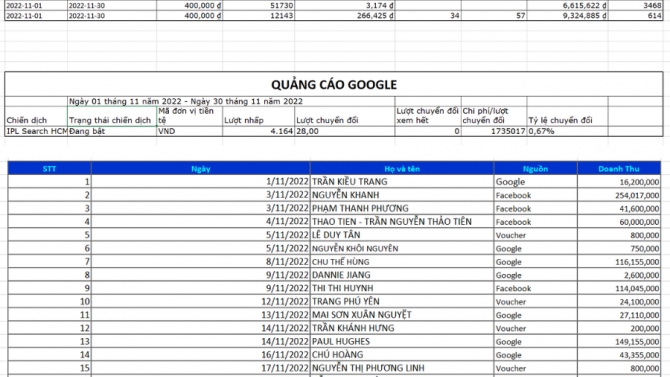Select the Lượt chuyển đổi header cell

tap(345, 116)
